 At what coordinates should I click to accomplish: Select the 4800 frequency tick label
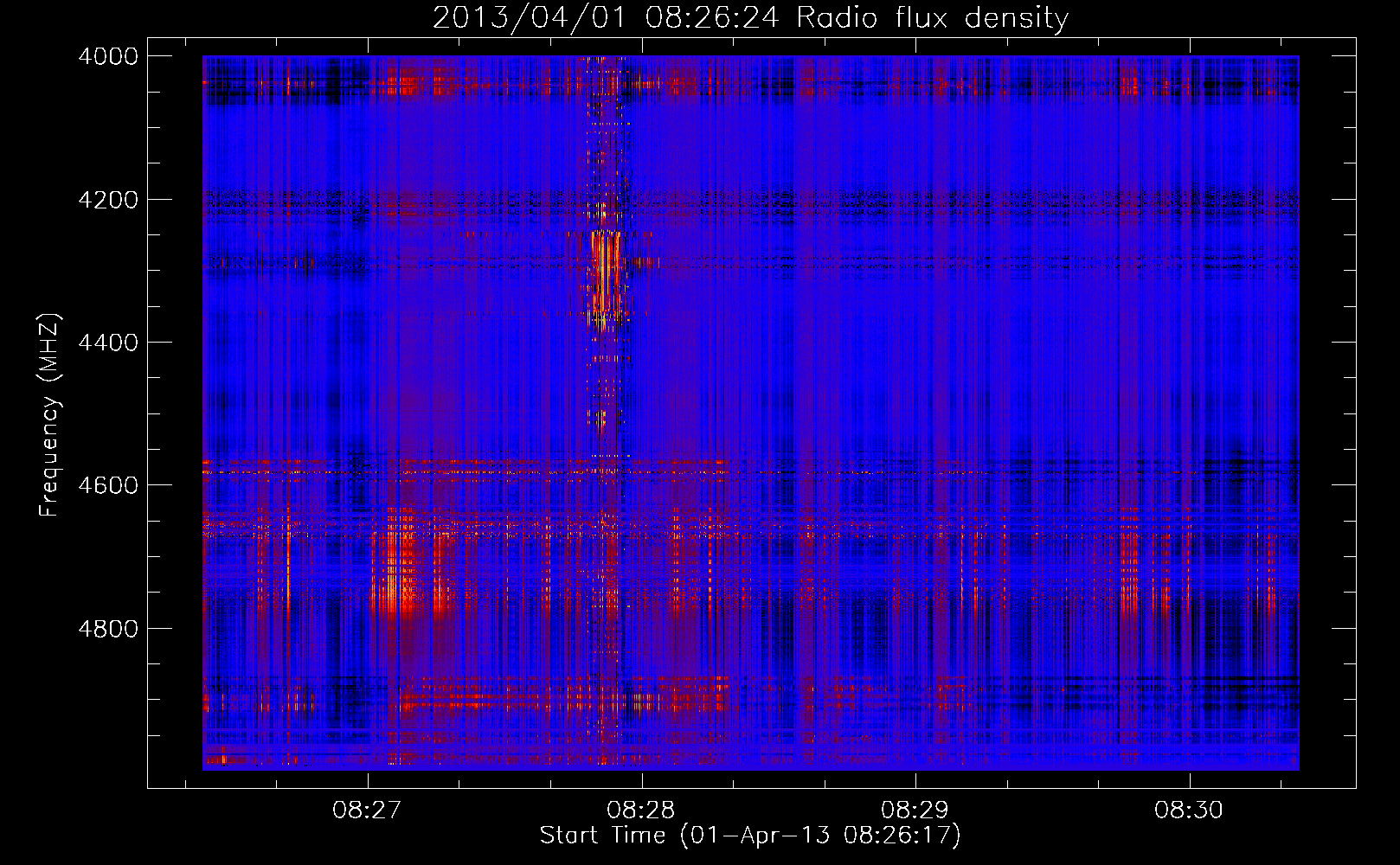click(x=108, y=628)
